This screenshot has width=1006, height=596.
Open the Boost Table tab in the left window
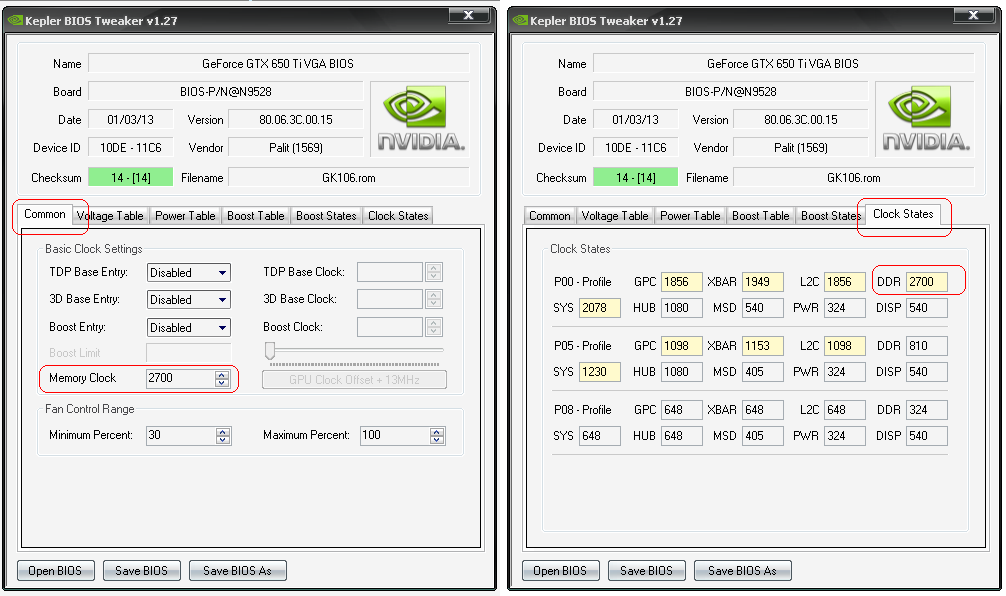tap(255, 216)
